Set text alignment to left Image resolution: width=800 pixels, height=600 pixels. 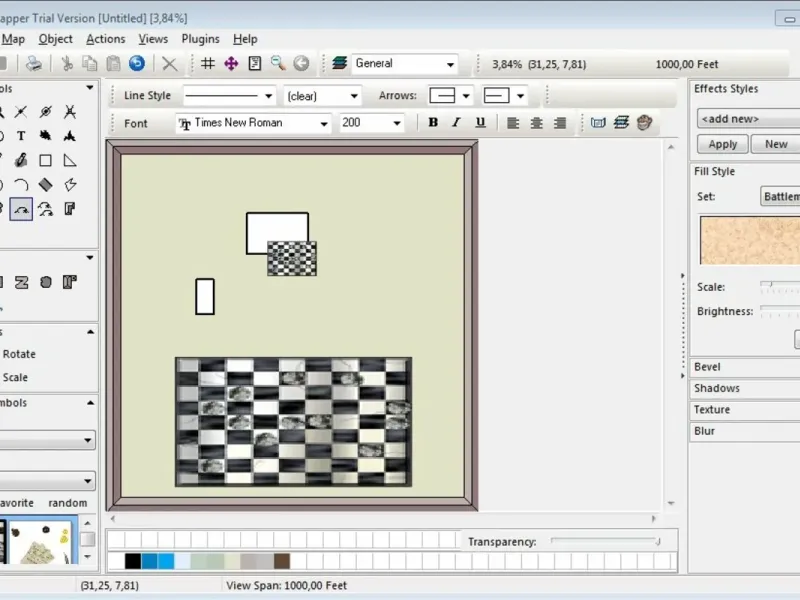pos(513,123)
